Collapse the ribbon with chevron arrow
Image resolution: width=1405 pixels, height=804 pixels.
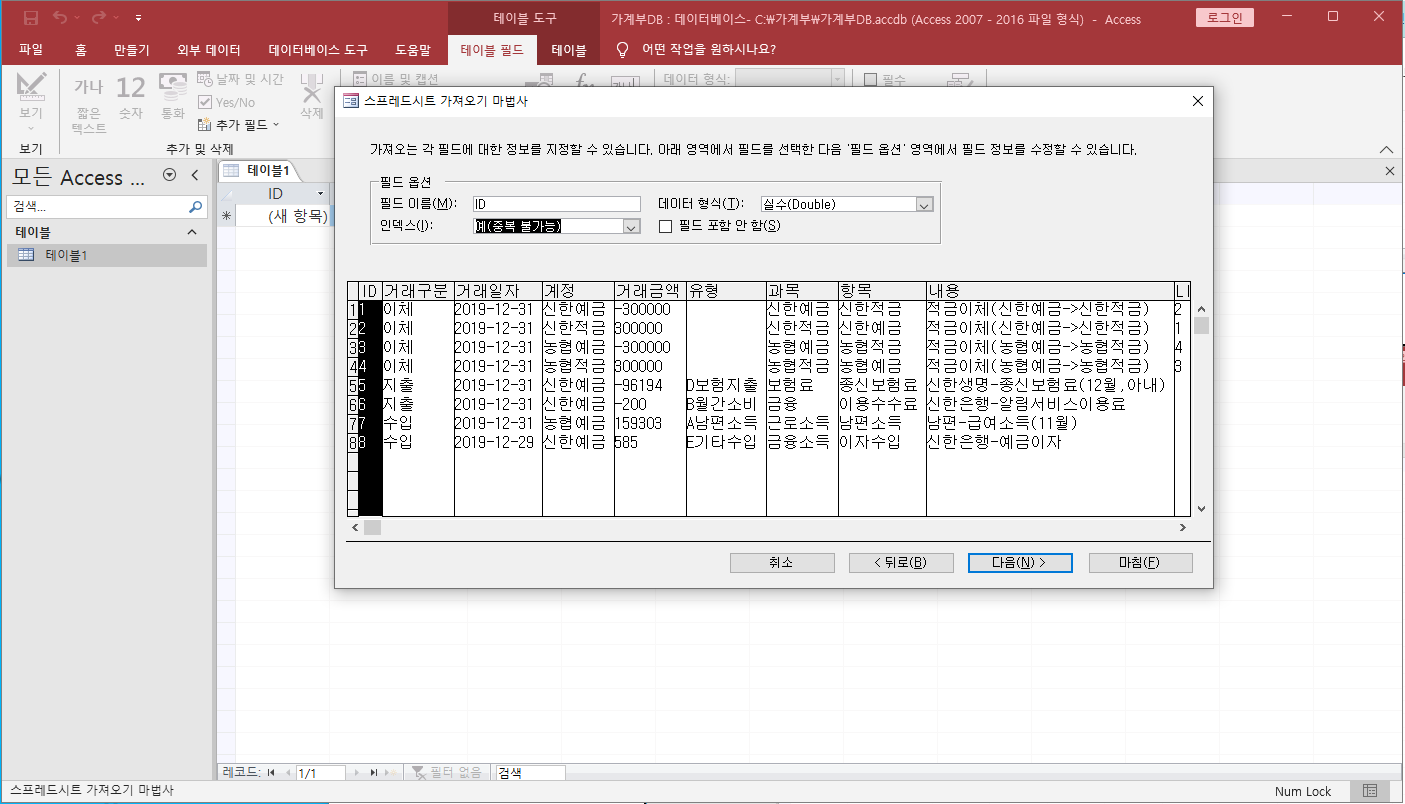[x=1386, y=149]
